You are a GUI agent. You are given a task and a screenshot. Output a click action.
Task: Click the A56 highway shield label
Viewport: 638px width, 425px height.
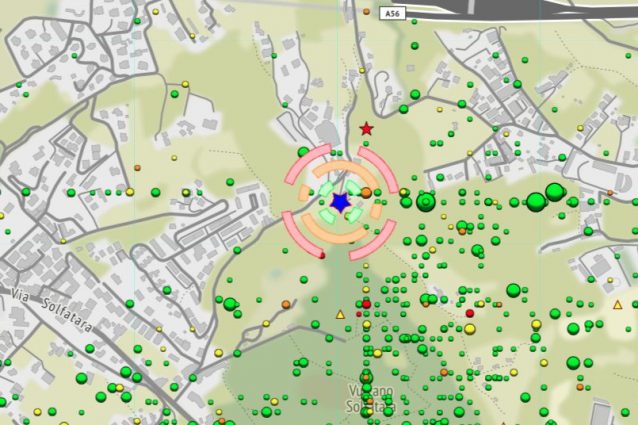coord(393,14)
